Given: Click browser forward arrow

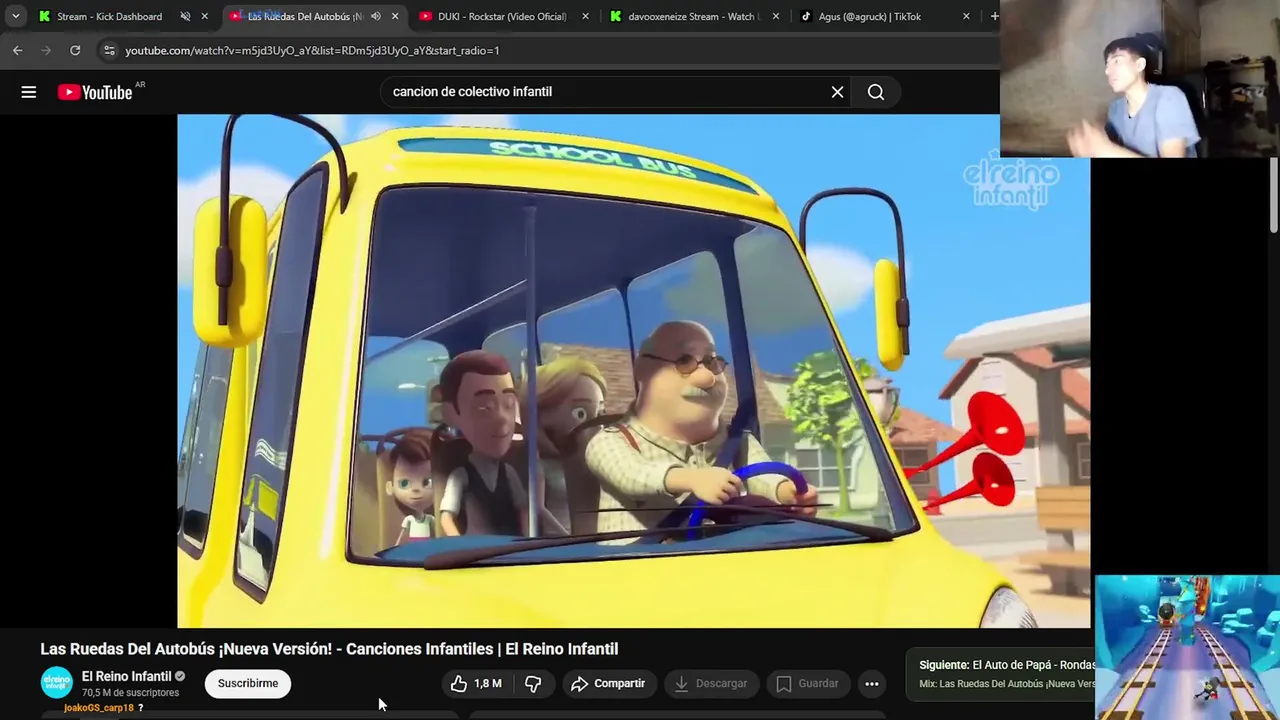Looking at the screenshot, I should click(46, 50).
